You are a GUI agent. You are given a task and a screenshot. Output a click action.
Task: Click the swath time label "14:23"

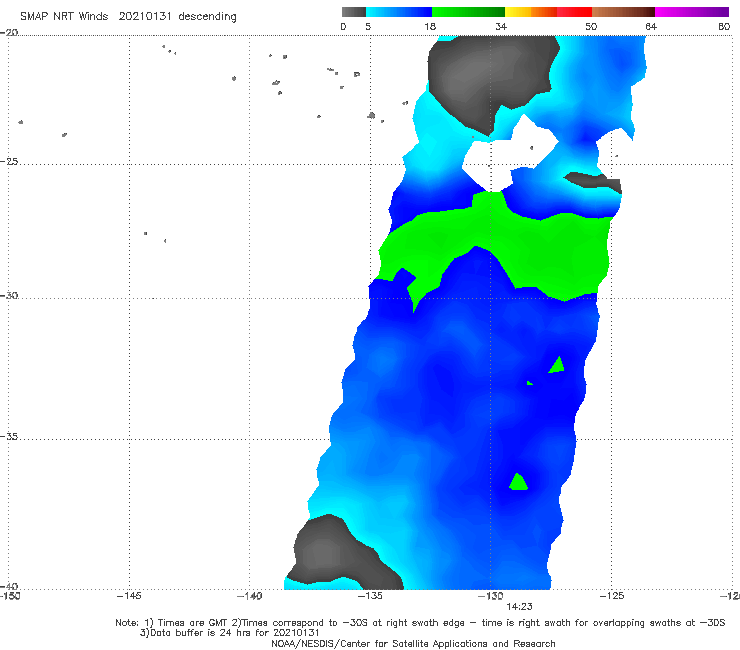[x=519, y=607]
